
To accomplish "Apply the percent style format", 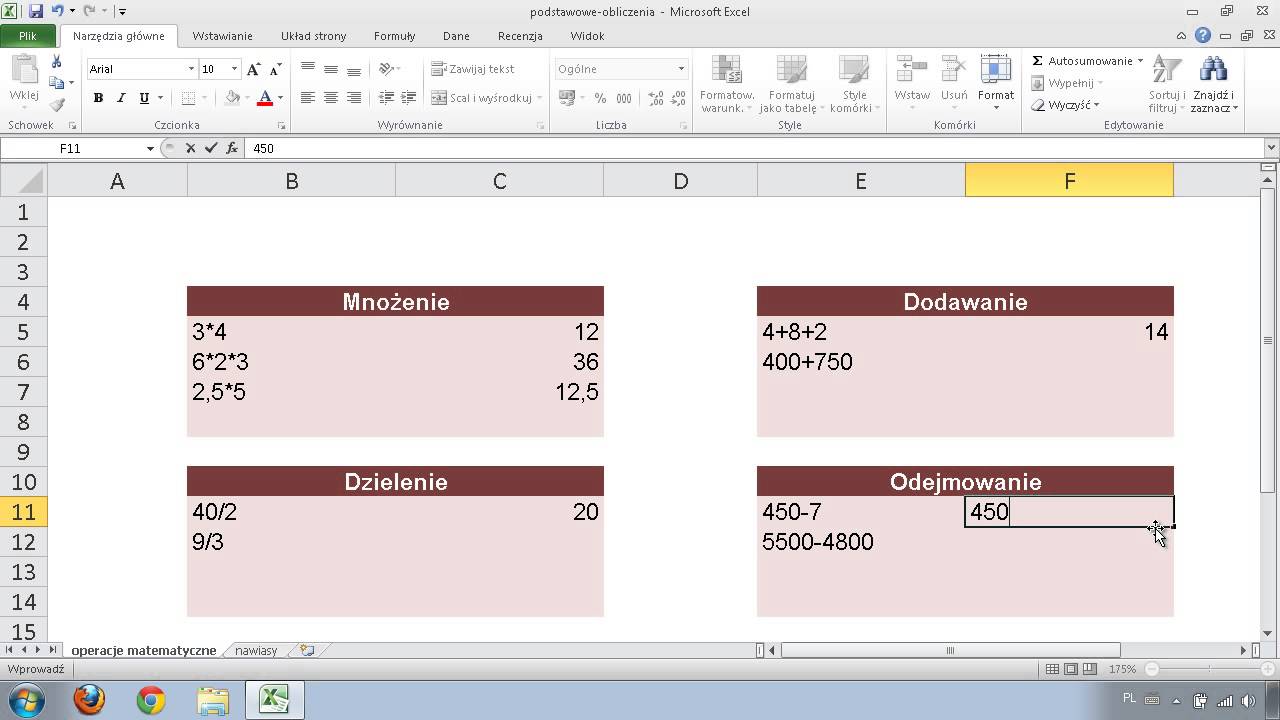I will click(600, 98).
